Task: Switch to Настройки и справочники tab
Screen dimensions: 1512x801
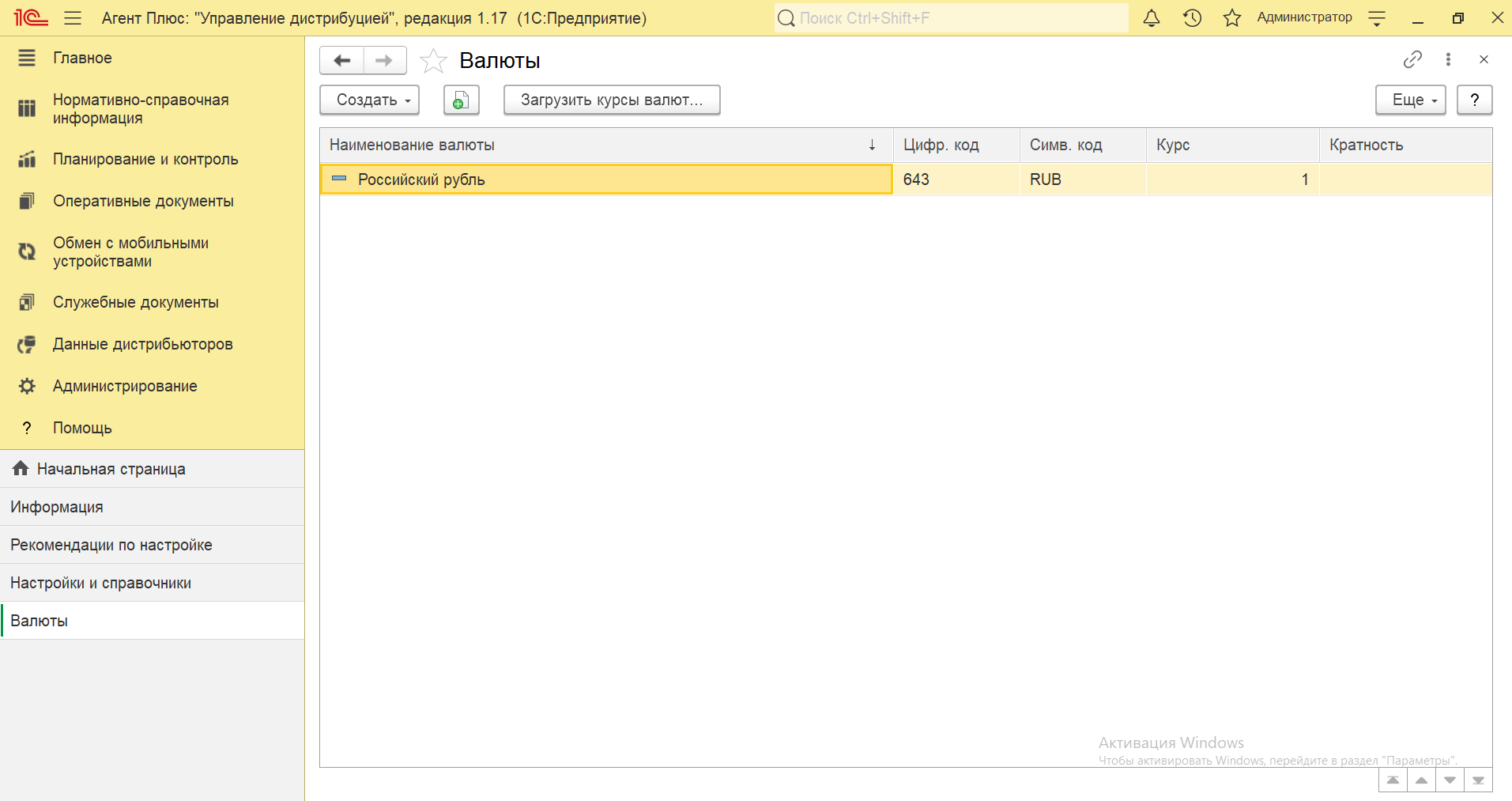Action: [100, 583]
